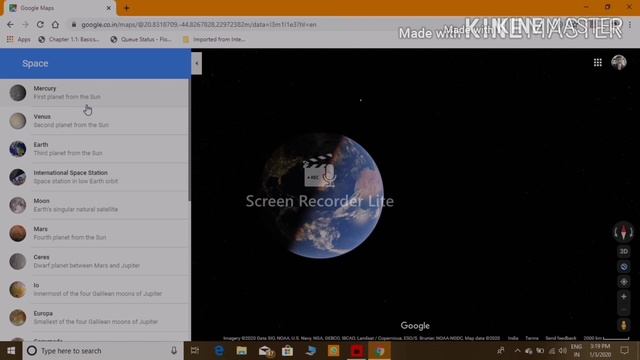
Task: Click the Mars planet thumbnail
Action: [x=18, y=233]
